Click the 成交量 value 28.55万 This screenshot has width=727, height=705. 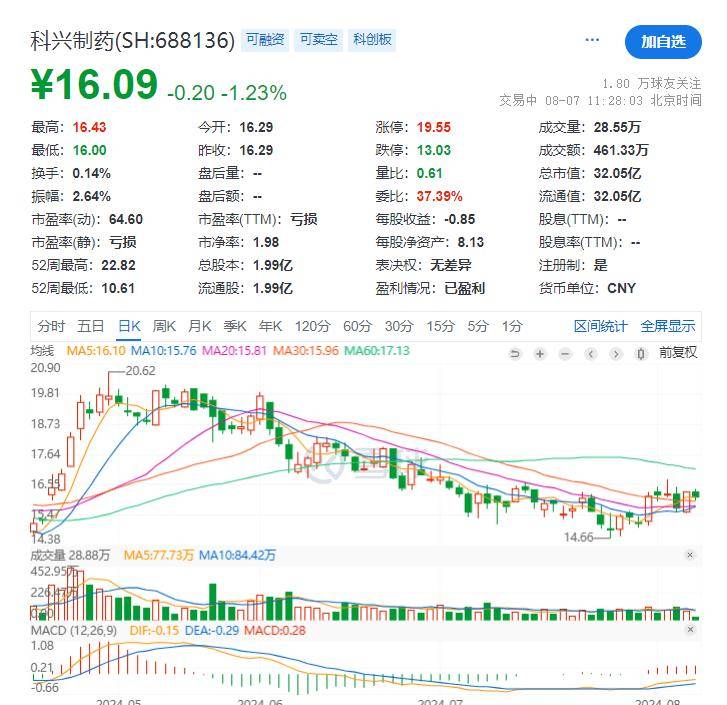(x=617, y=127)
